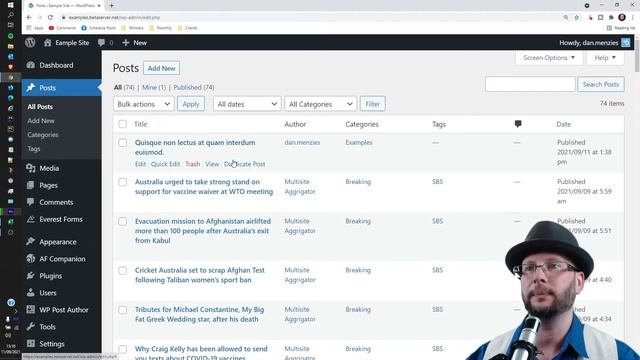The width and height of the screenshot is (640, 360).
Task: Click the Posts pushpin icon
Action: tap(31, 88)
